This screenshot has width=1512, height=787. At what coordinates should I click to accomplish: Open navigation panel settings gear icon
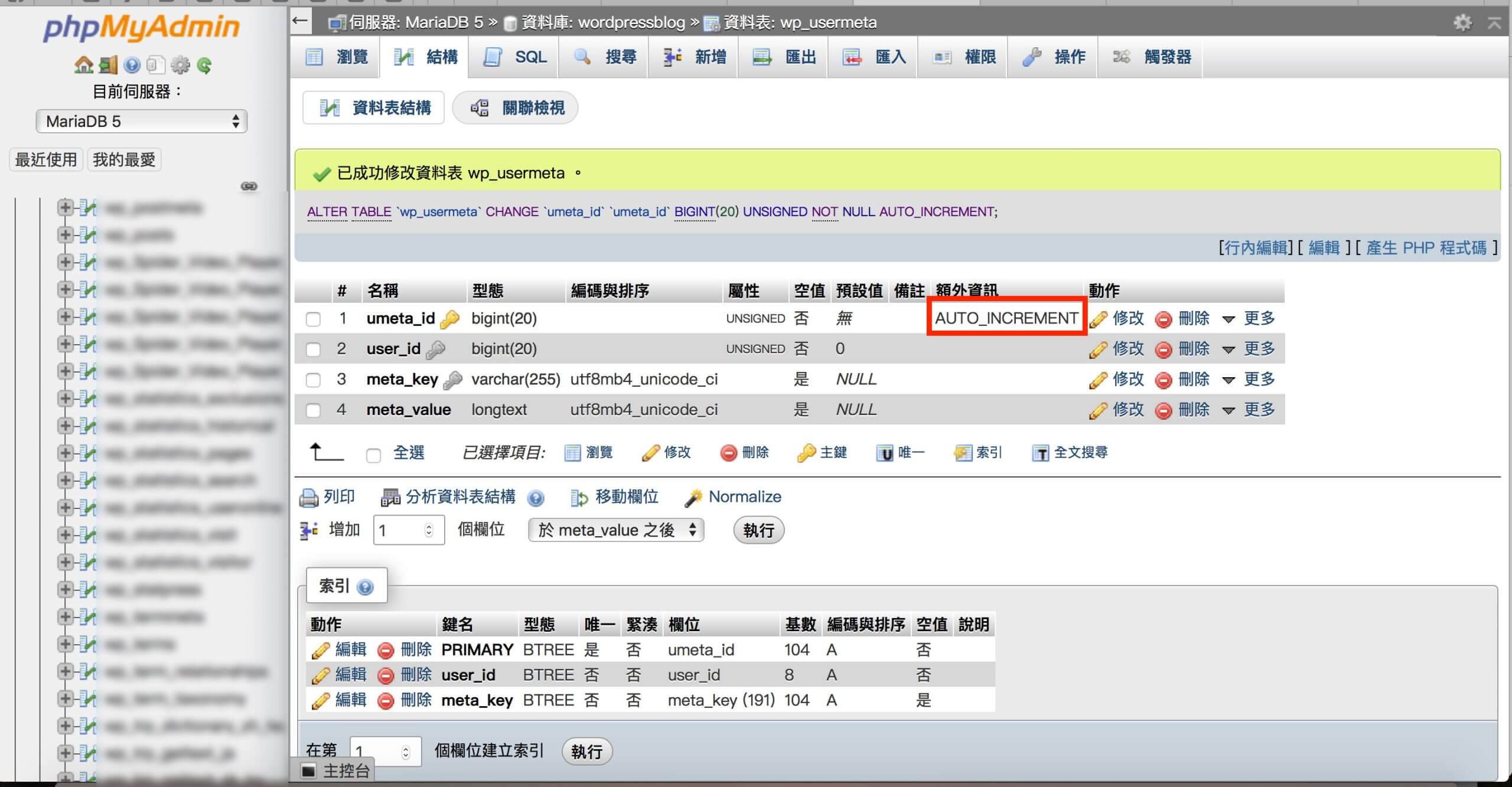pos(180,65)
